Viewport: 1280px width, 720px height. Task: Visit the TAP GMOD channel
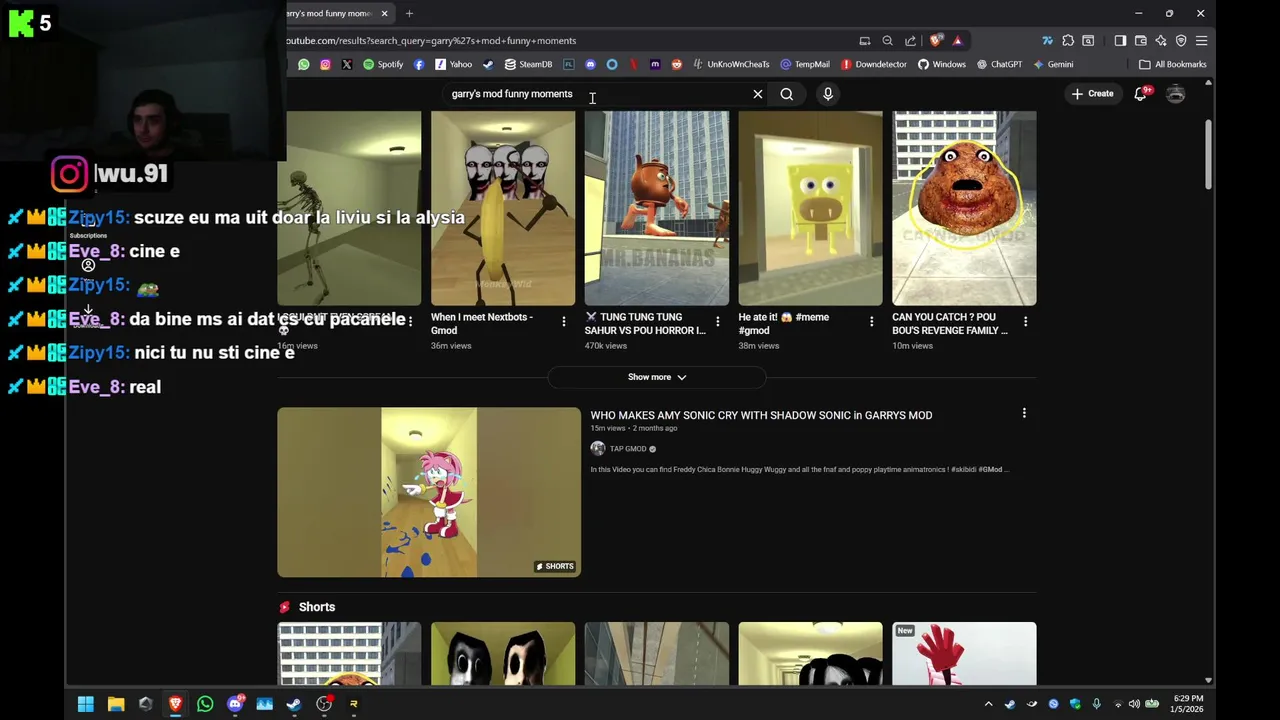tap(628, 449)
